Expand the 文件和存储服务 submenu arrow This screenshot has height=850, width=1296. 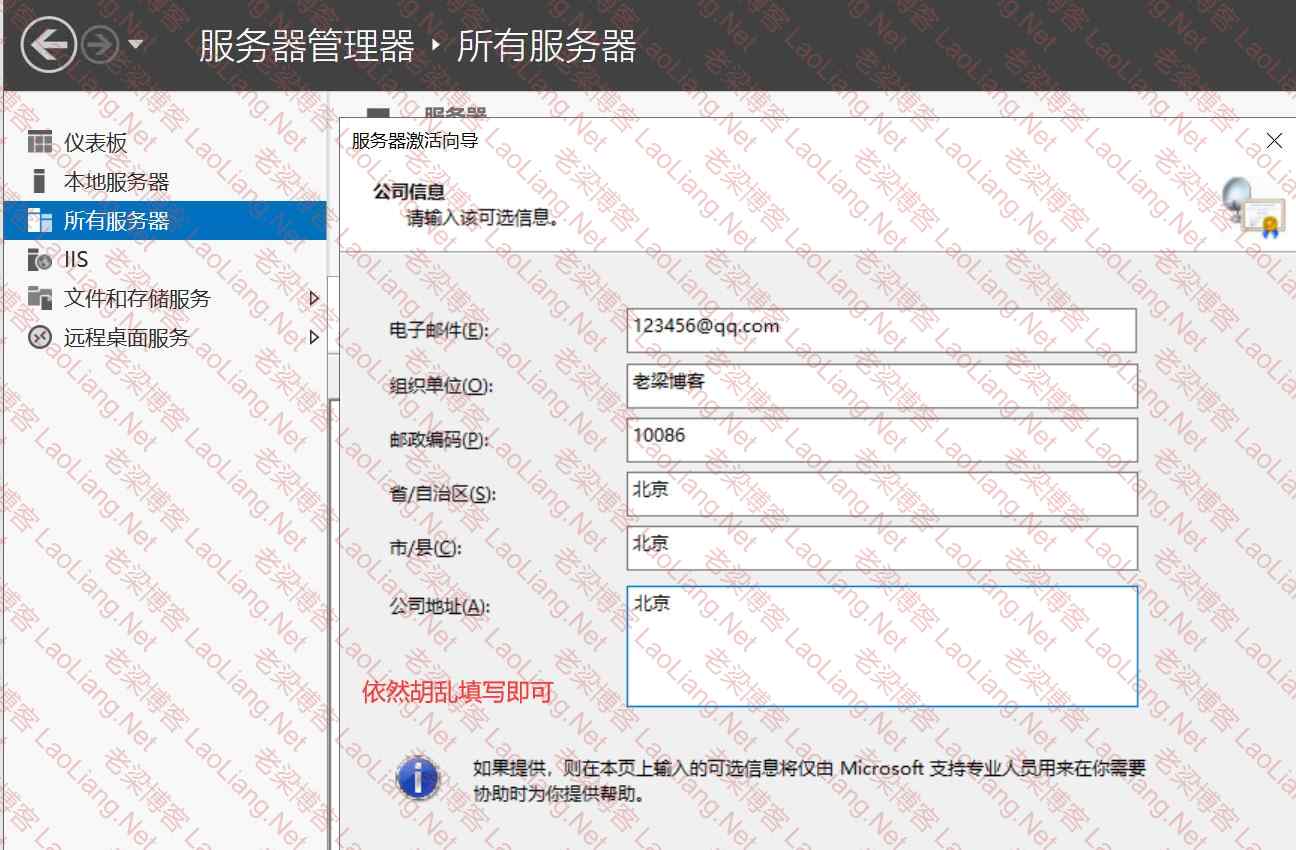click(313, 298)
